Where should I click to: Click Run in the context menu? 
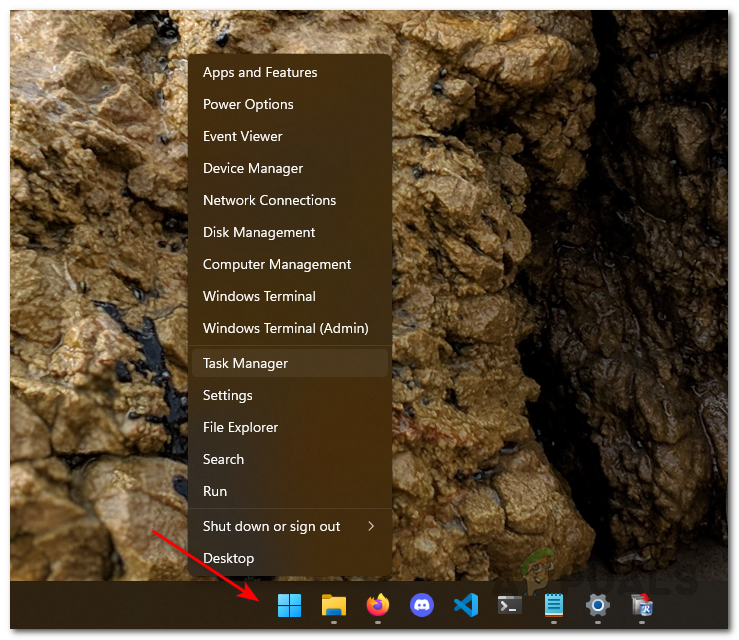pos(215,491)
